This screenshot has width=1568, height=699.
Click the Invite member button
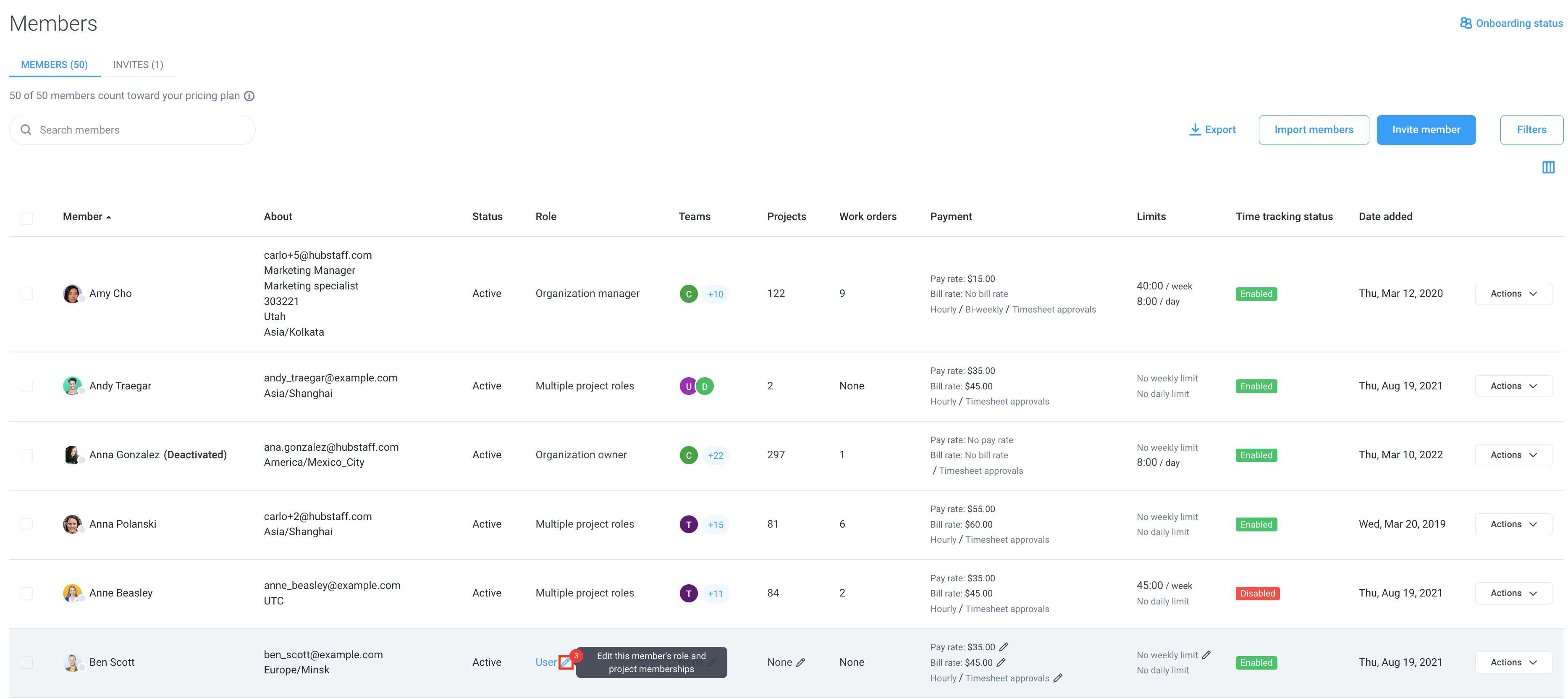[x=1426, y=130]
